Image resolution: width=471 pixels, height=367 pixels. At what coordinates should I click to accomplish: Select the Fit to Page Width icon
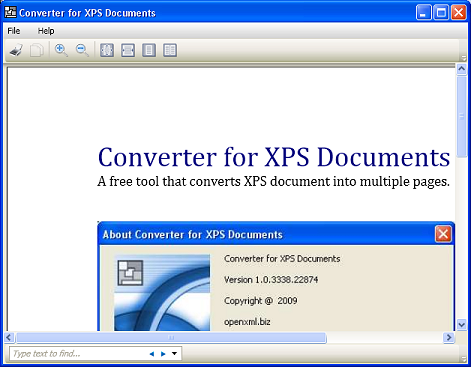coord(128,50)
